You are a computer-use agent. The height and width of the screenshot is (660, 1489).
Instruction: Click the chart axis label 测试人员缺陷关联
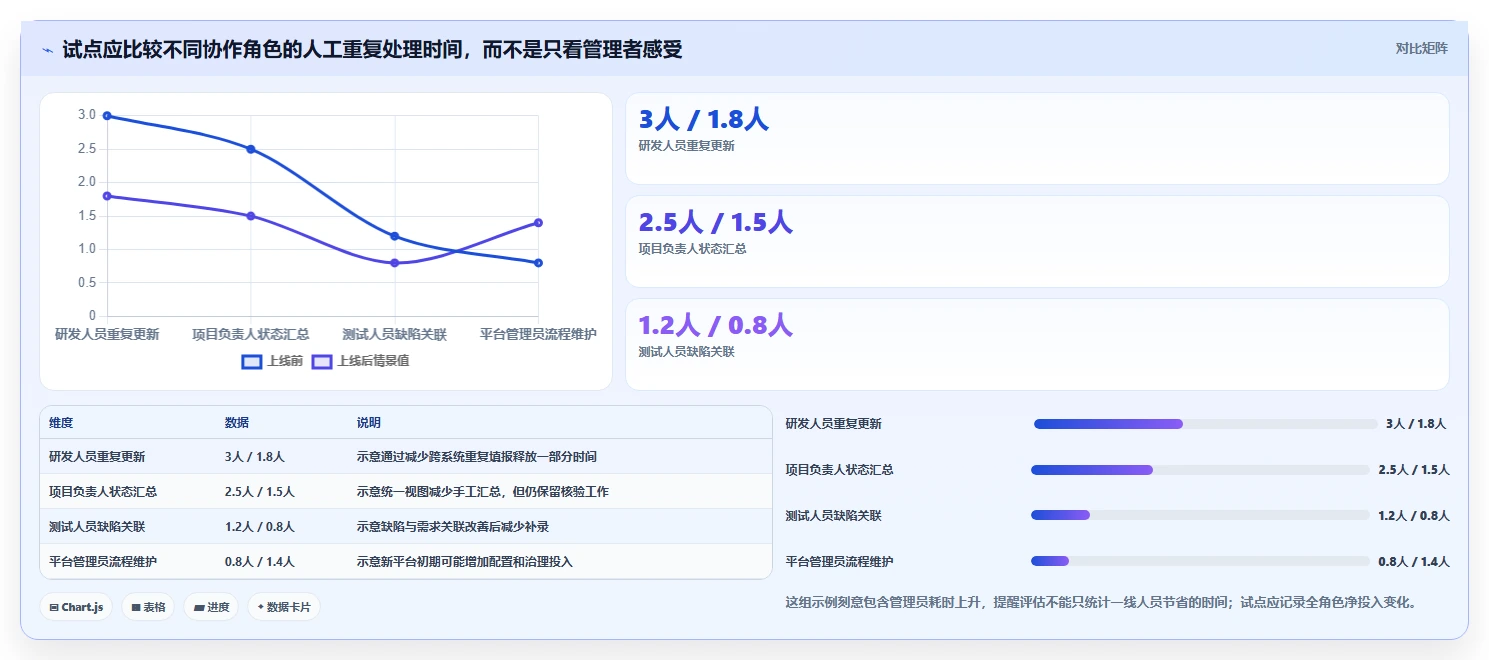pos(394,334)
